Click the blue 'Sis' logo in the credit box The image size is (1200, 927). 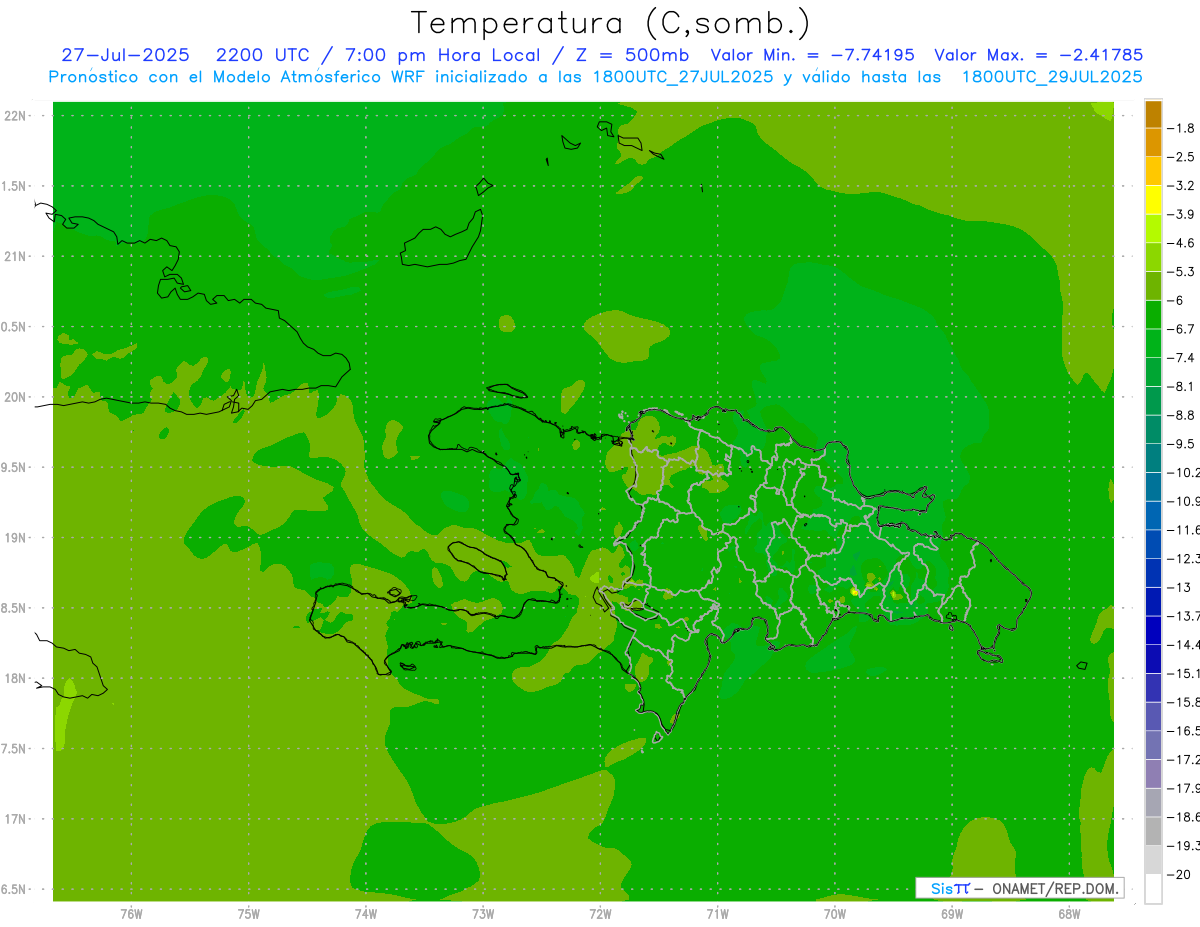pyautogui.click(x=942, y=888)
